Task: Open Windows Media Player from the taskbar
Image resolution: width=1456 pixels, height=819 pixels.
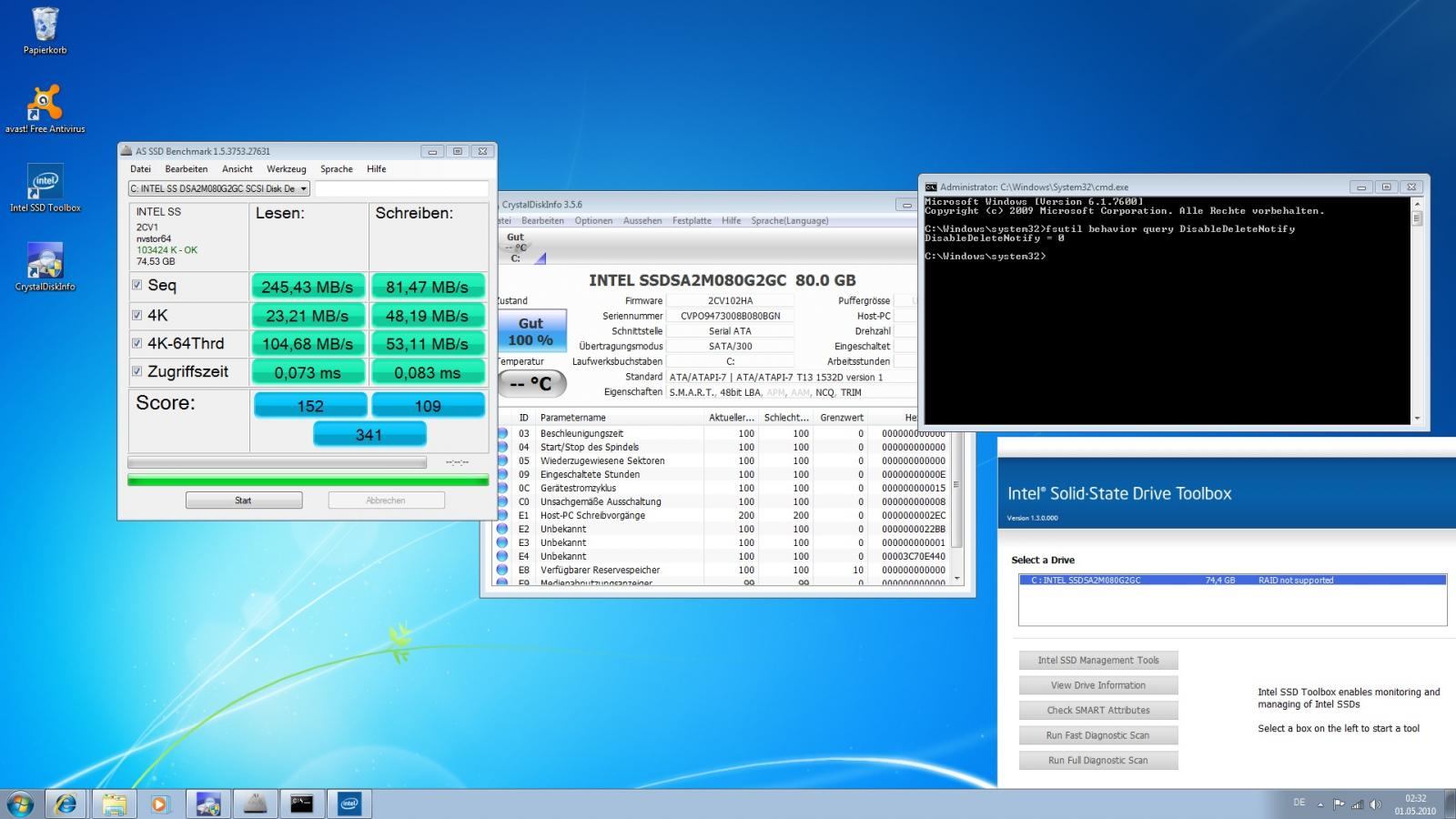Action: pos(160,804)
